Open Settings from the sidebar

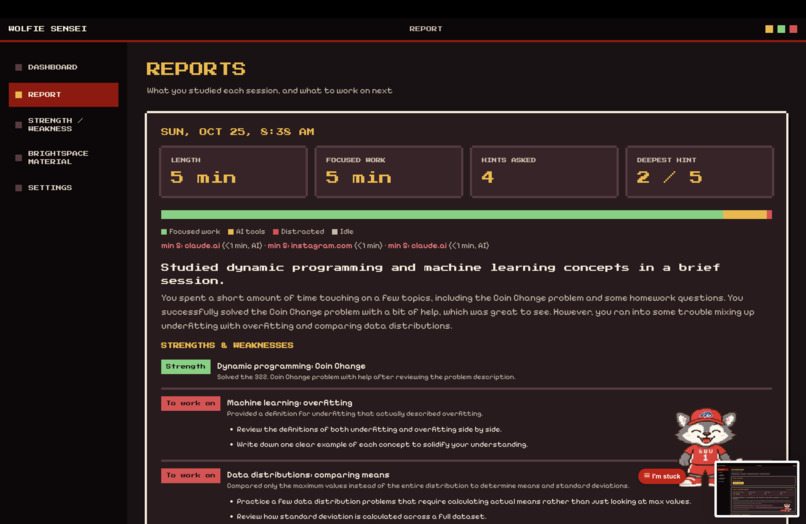point(63,188)
